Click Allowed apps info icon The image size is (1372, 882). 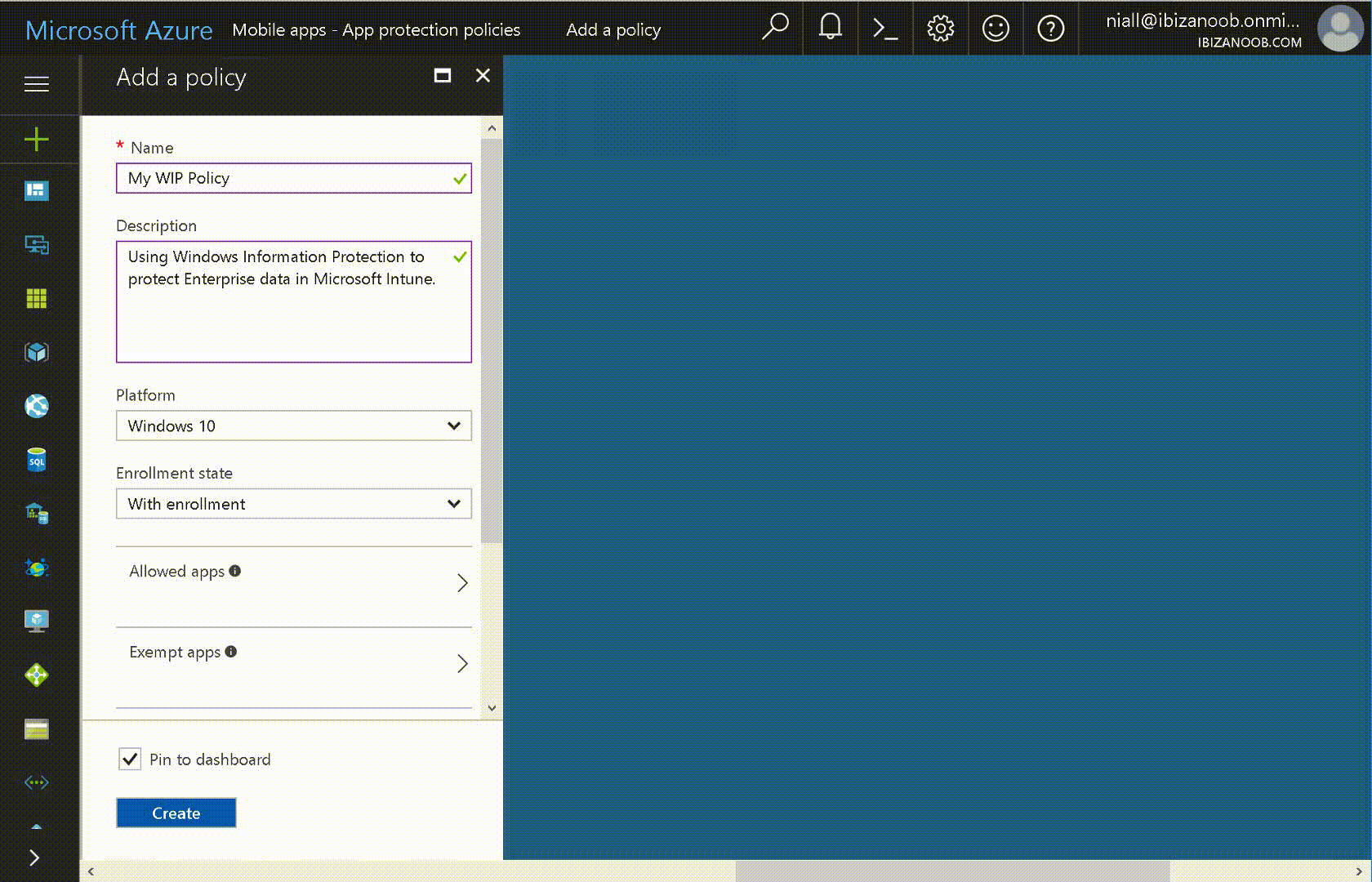[235, 571]
